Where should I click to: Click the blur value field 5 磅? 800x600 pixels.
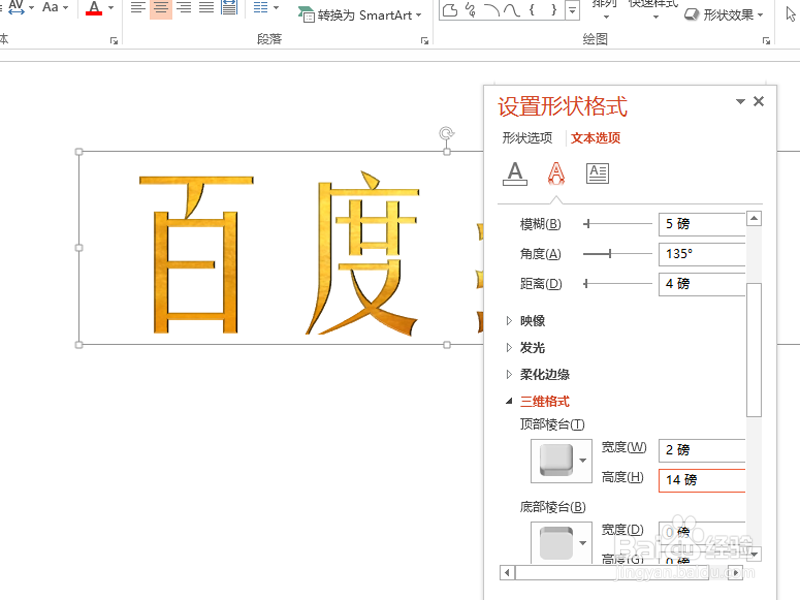(x=702, y=224)
